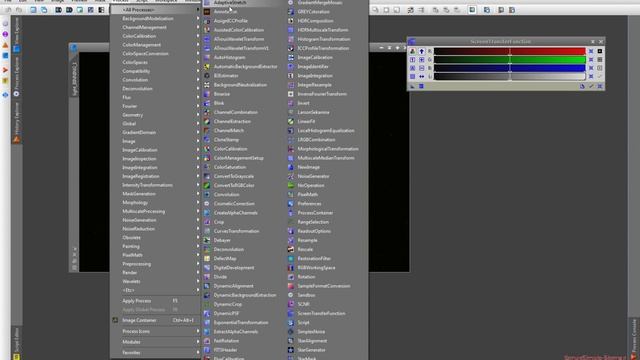Open the Modules submenu entry
The height and width of the screenshot is (360, 640).
pyautogui.click(x=156, y=342)
